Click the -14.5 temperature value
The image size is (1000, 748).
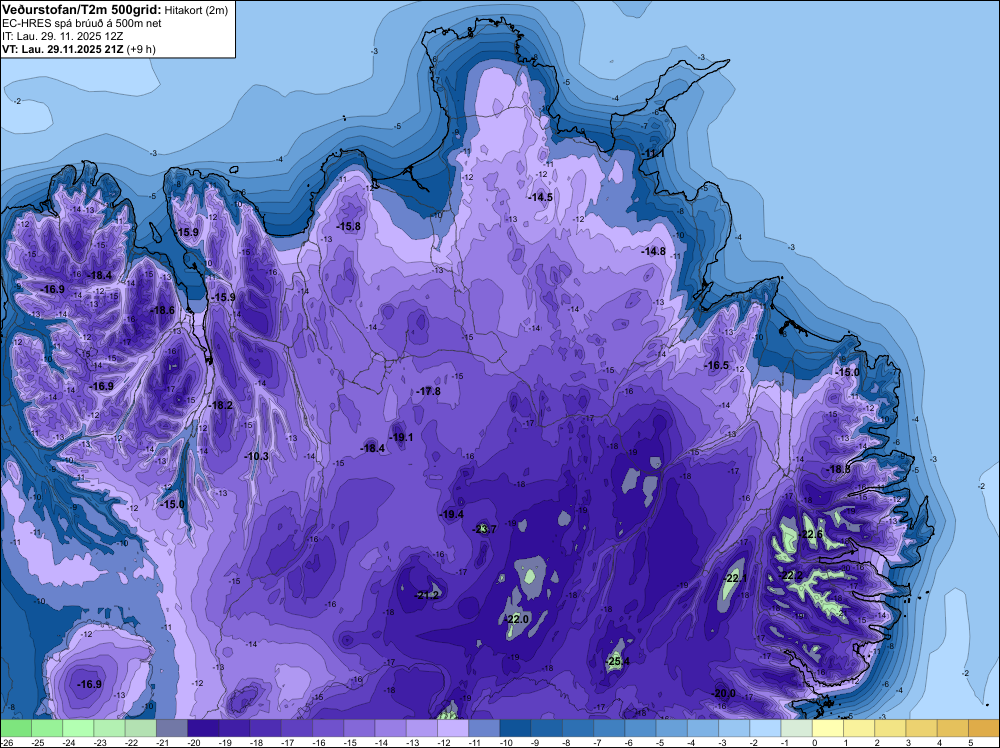pos(540,198)
